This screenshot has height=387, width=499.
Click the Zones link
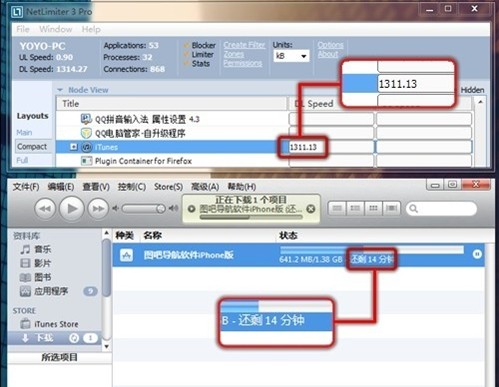point(234,54)
